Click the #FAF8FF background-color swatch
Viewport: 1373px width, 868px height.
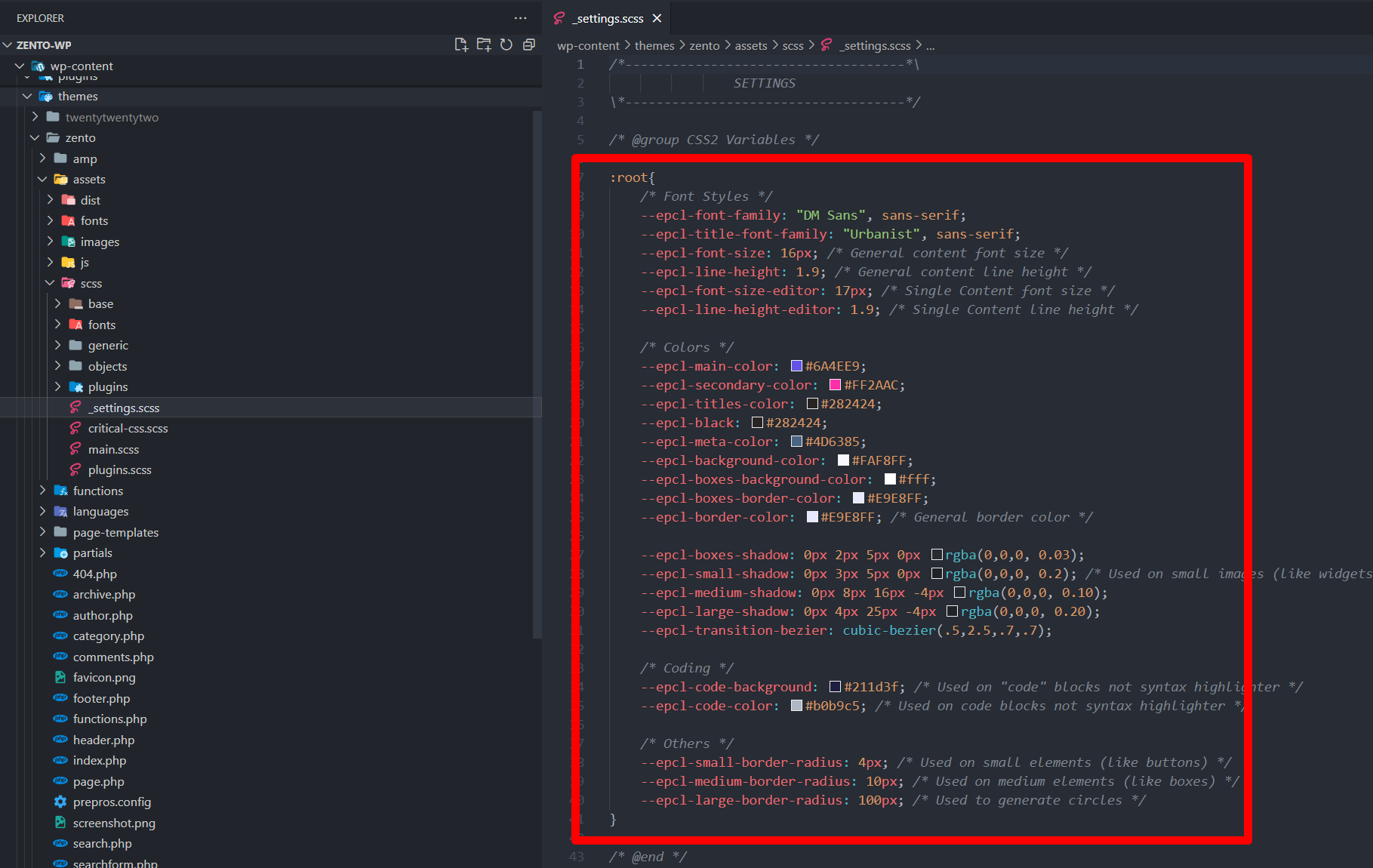click(843, 460)
